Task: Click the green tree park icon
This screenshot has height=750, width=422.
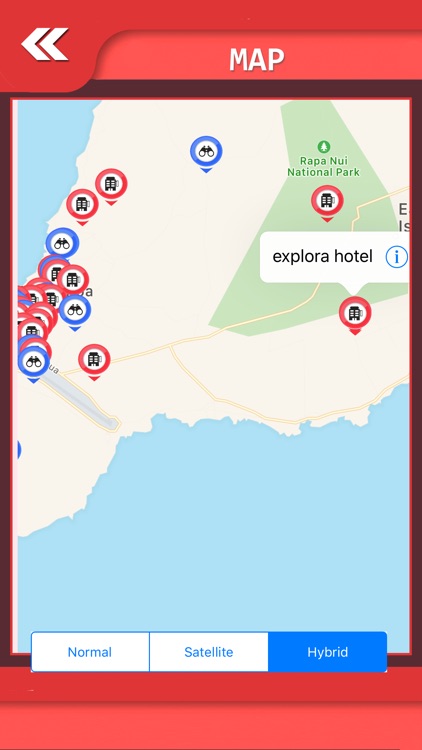Action: point(324,146)
